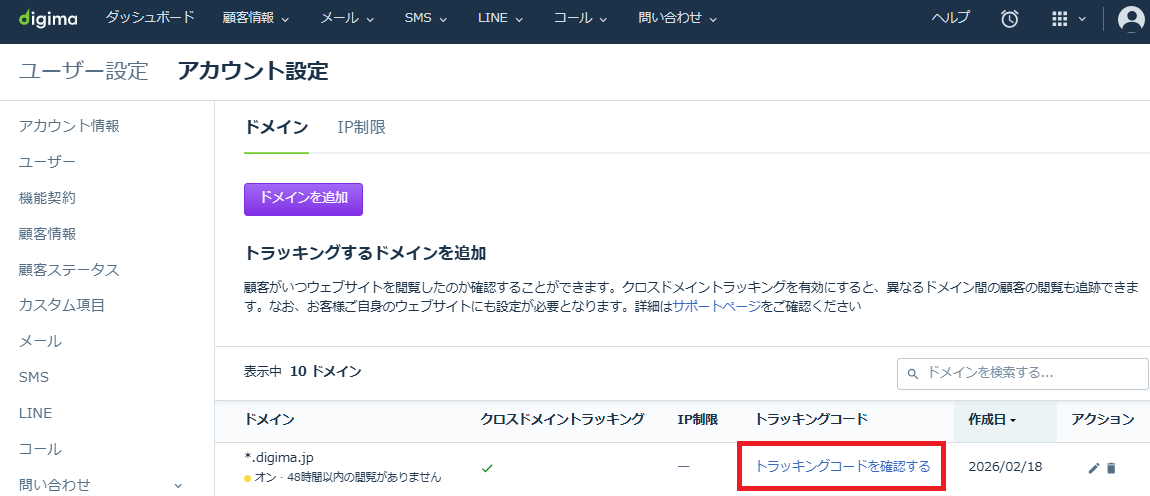Sort by 作成日 column

[992, 420]
